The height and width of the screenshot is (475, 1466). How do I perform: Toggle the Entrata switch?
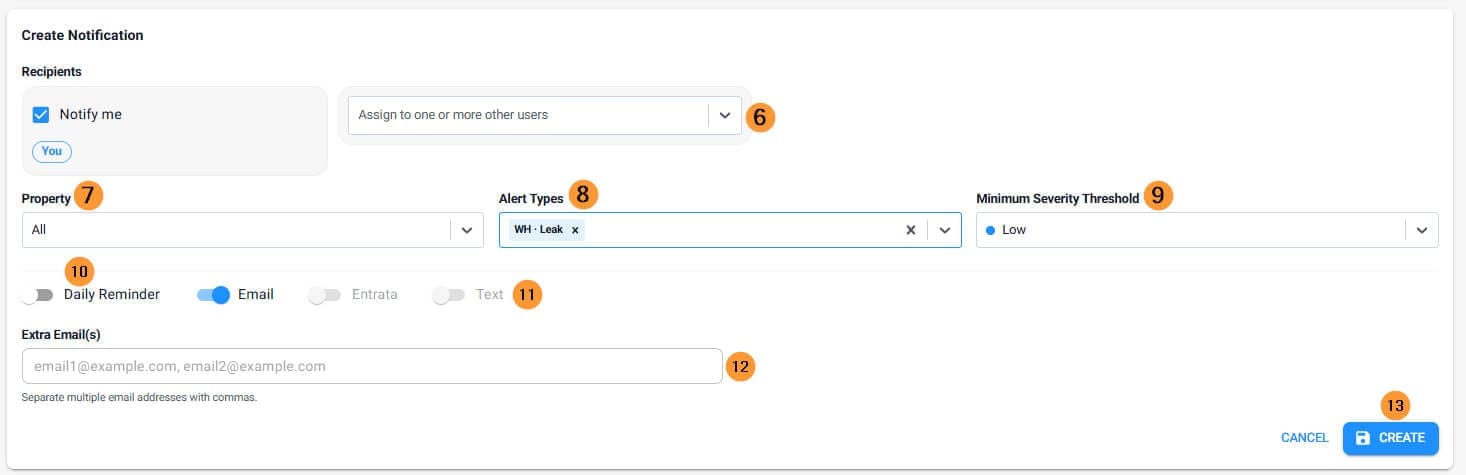(325, 295)
